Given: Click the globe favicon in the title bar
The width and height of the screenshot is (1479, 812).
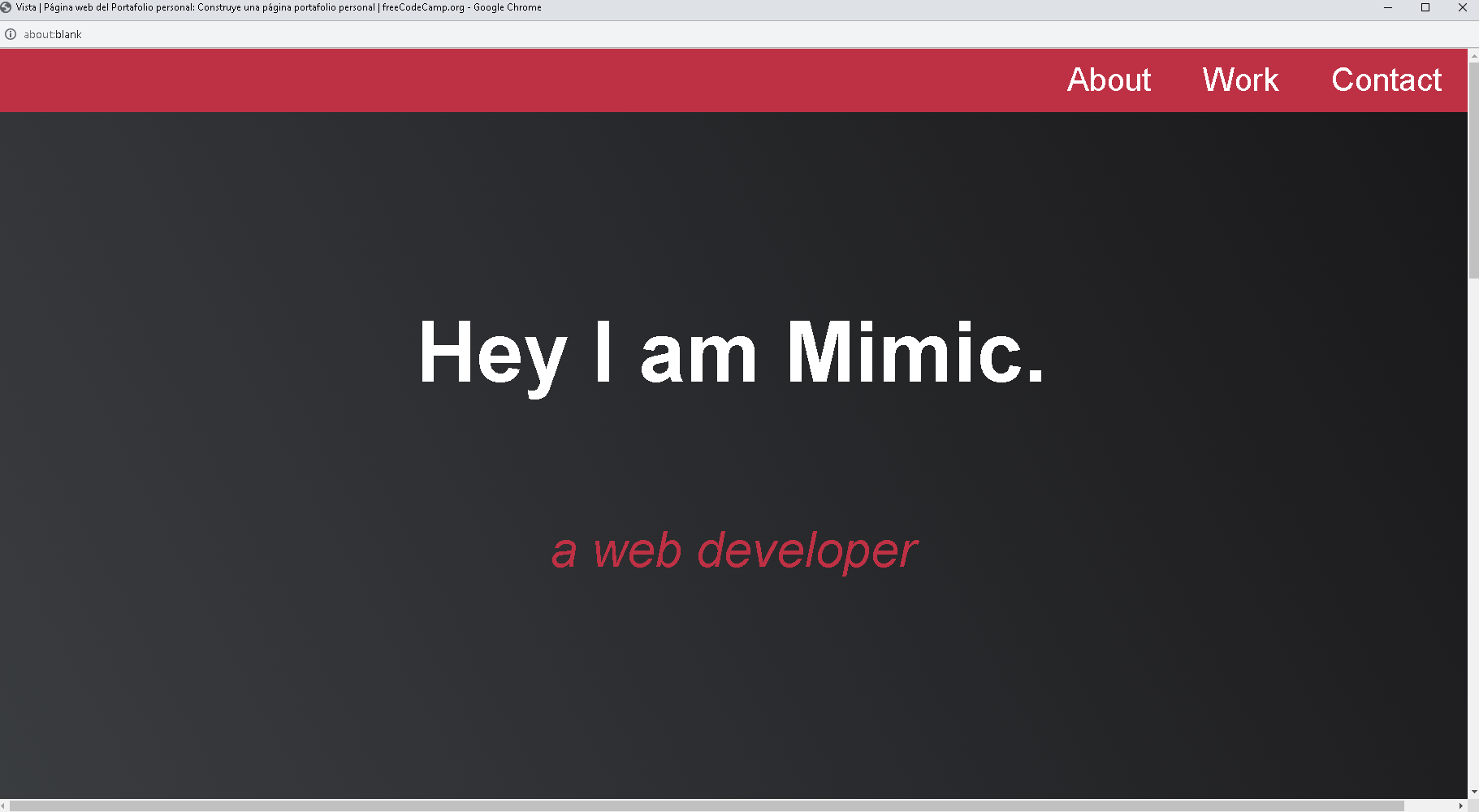Looking at the screenshot, I should coord(6,7).
